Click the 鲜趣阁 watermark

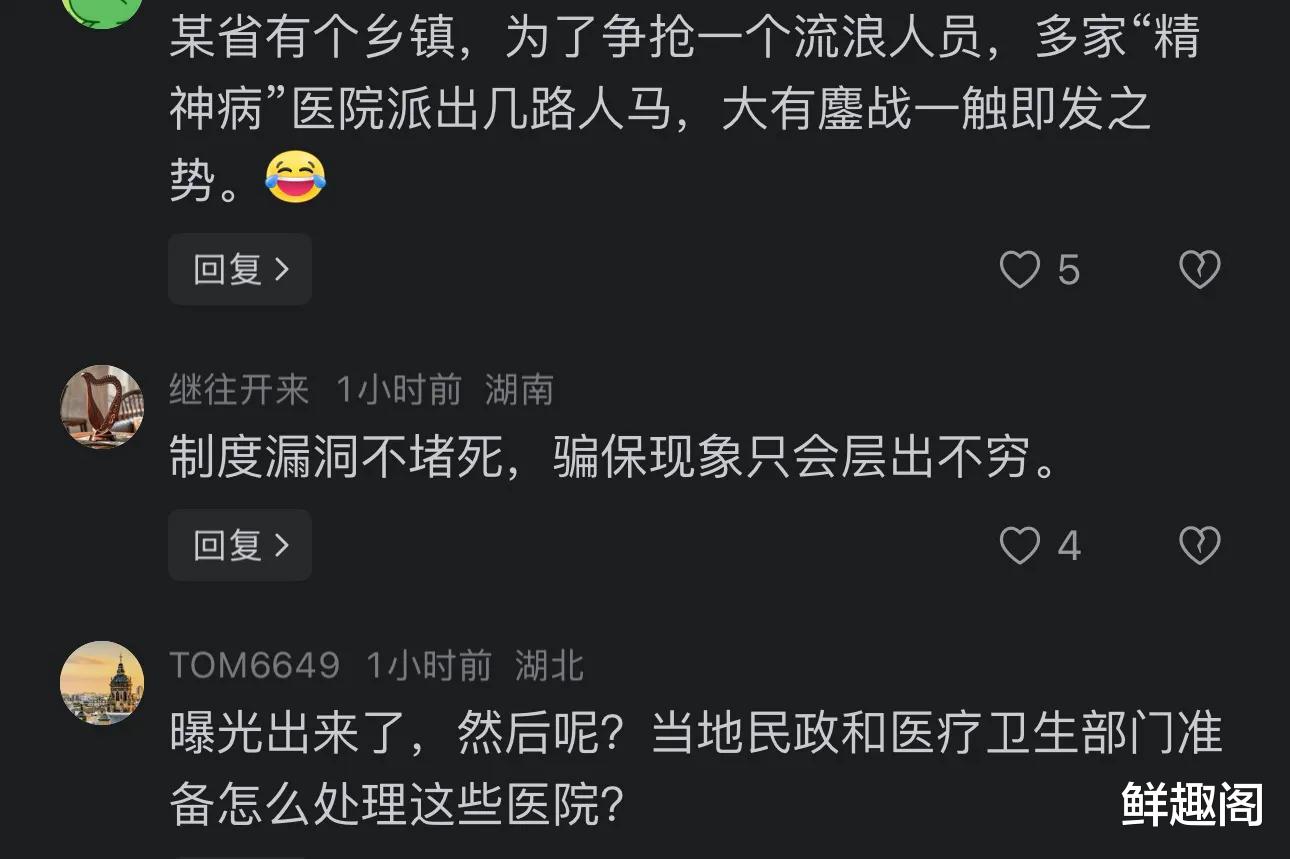coord(1192,804)
